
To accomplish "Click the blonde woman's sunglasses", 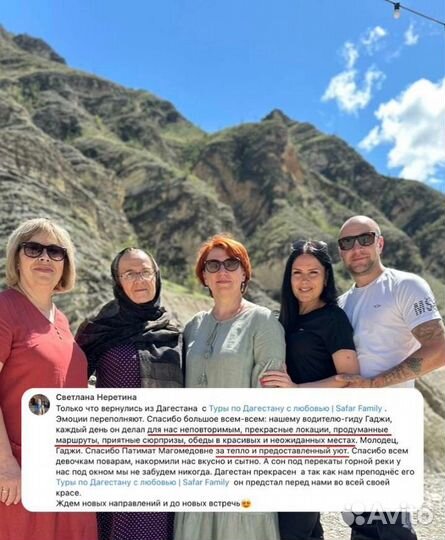I will tap(42, 250).
